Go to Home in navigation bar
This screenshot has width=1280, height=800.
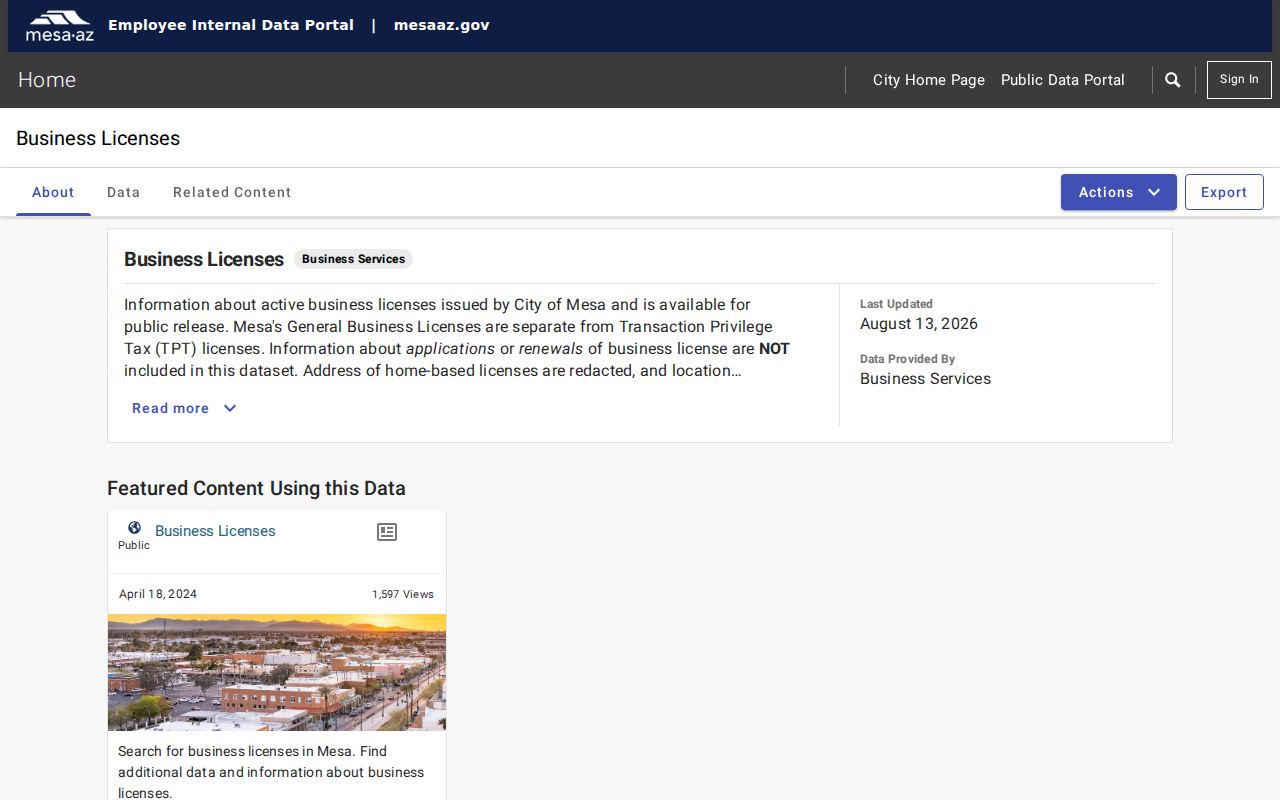[47, 80]
